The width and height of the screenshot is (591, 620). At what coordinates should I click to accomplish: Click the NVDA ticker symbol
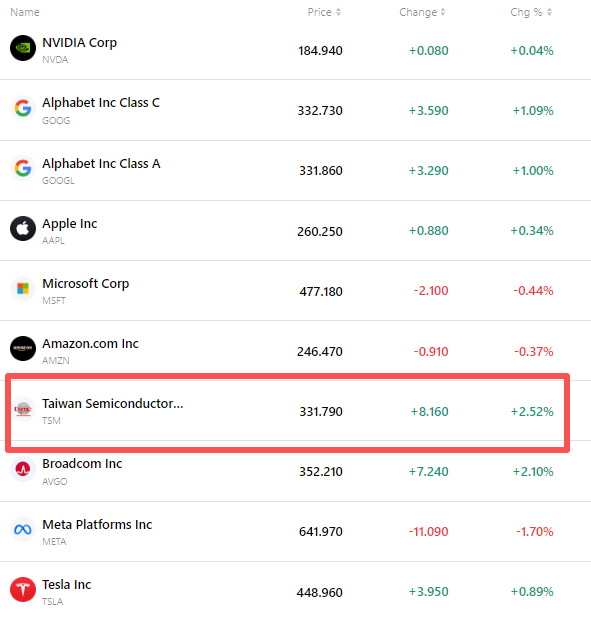pyautogui.click(x=55, y=60)
